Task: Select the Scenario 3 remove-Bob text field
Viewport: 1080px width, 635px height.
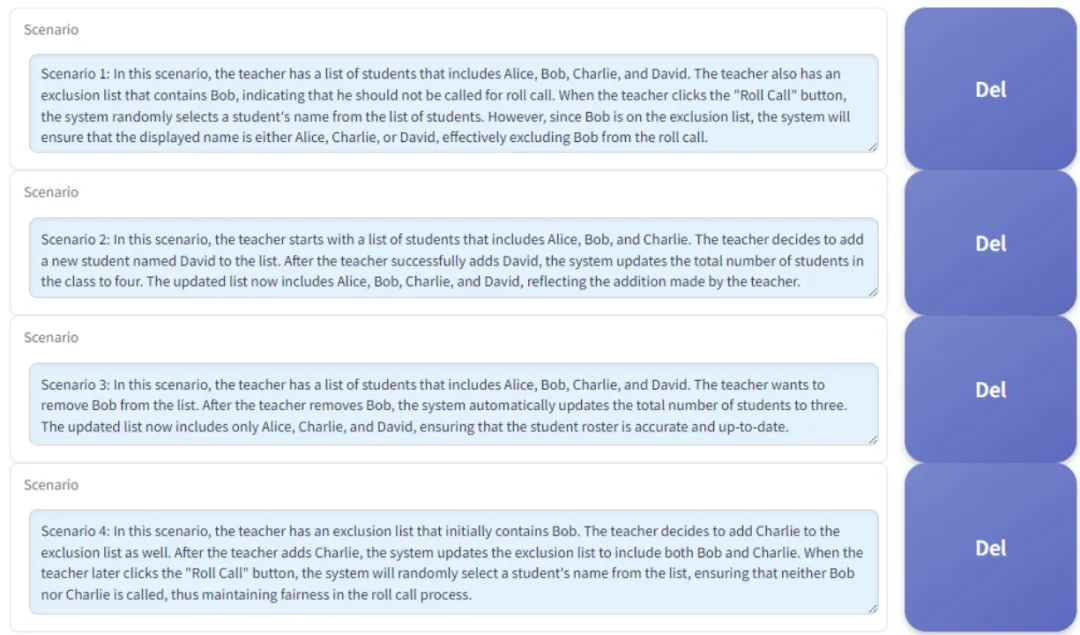Action: (453, 404)
